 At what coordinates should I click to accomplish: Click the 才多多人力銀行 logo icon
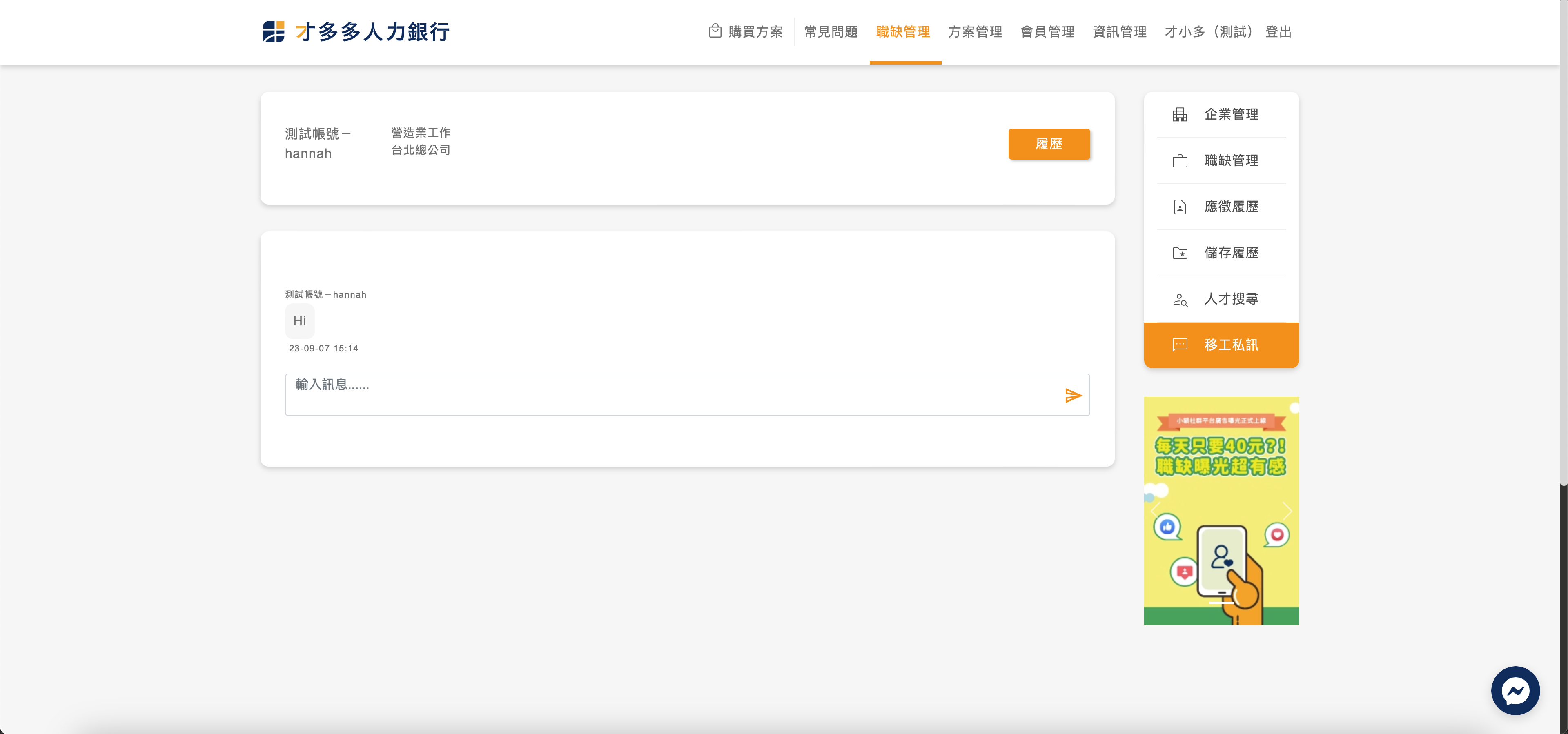click(x=273, y=32)
